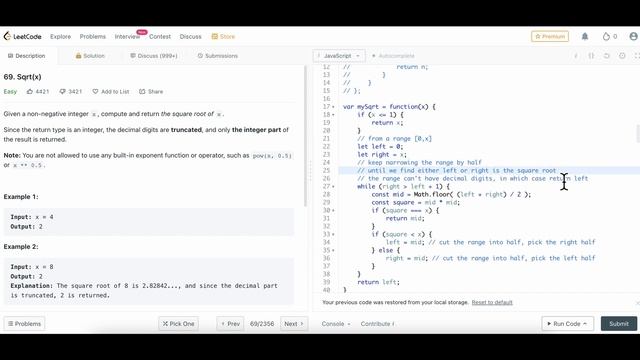Screen dimensions: 640x360
Task: Switch to the Description tab
Action: coord(27,56)
